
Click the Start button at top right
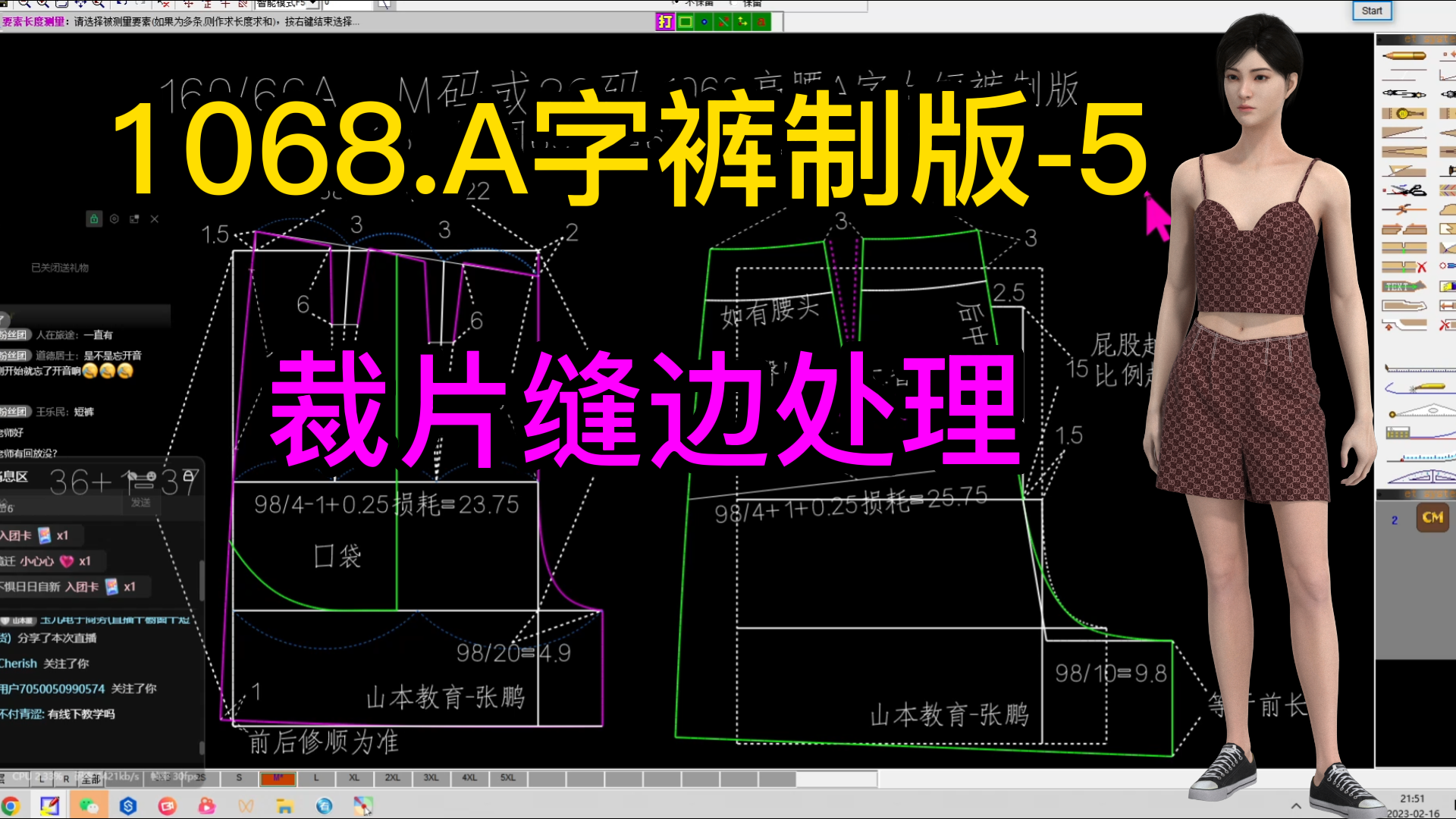point(1372,11)
